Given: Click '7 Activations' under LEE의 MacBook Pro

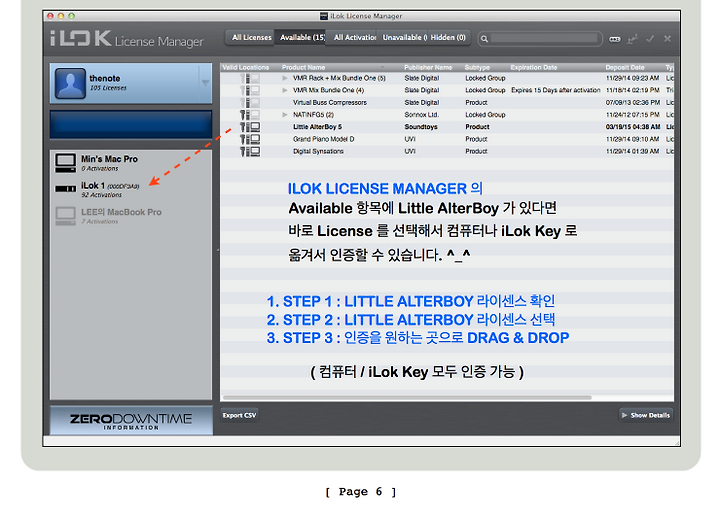Looking at the screenshot, I should pos(100,222).
